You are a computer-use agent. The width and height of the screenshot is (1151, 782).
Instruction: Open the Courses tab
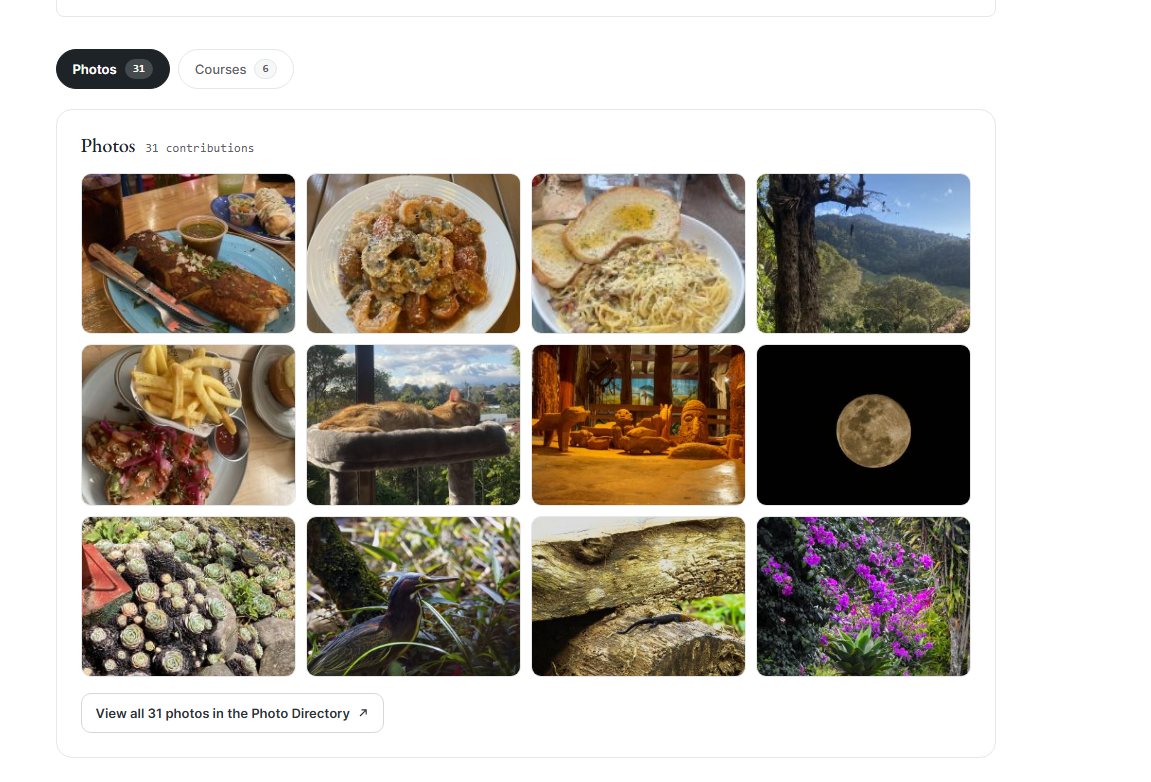236,69
